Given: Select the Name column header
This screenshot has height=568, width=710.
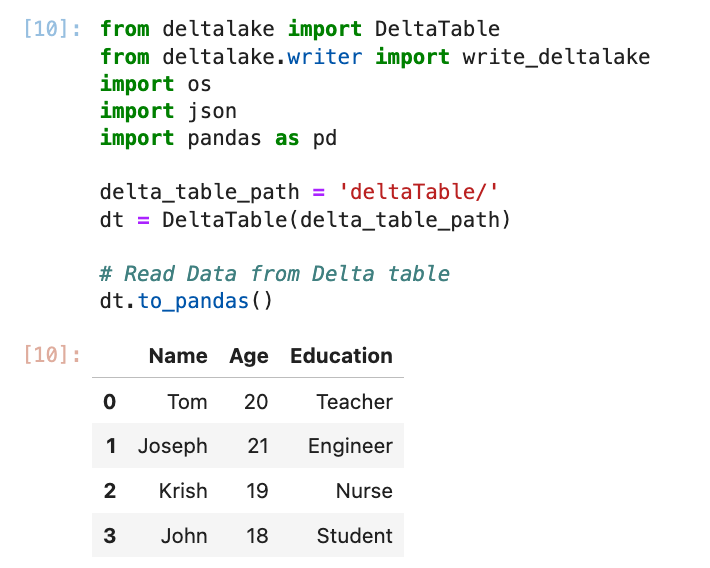Looking at the screenshot, I should (x=178, y=356).
